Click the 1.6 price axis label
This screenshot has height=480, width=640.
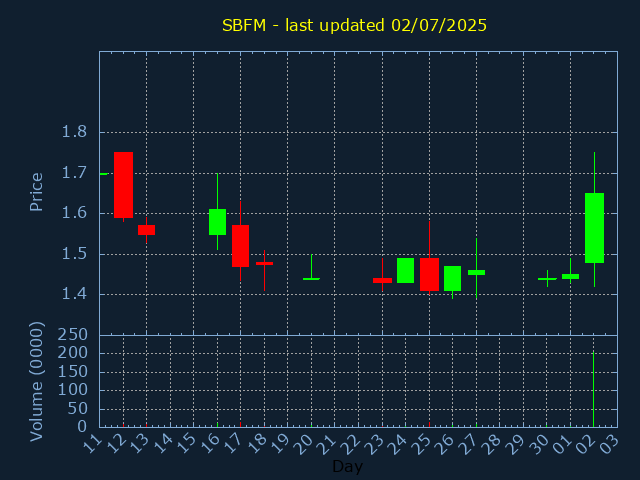coord(74,213)
